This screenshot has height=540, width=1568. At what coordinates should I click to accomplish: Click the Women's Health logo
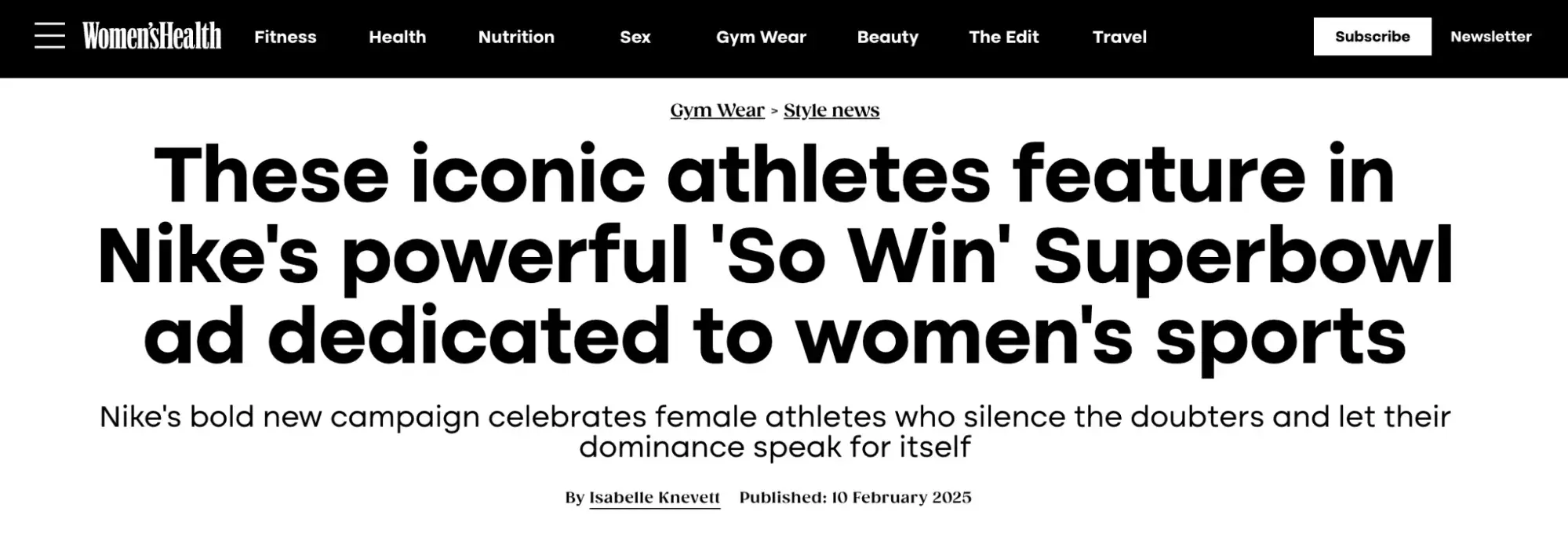[x=151, y=36]
